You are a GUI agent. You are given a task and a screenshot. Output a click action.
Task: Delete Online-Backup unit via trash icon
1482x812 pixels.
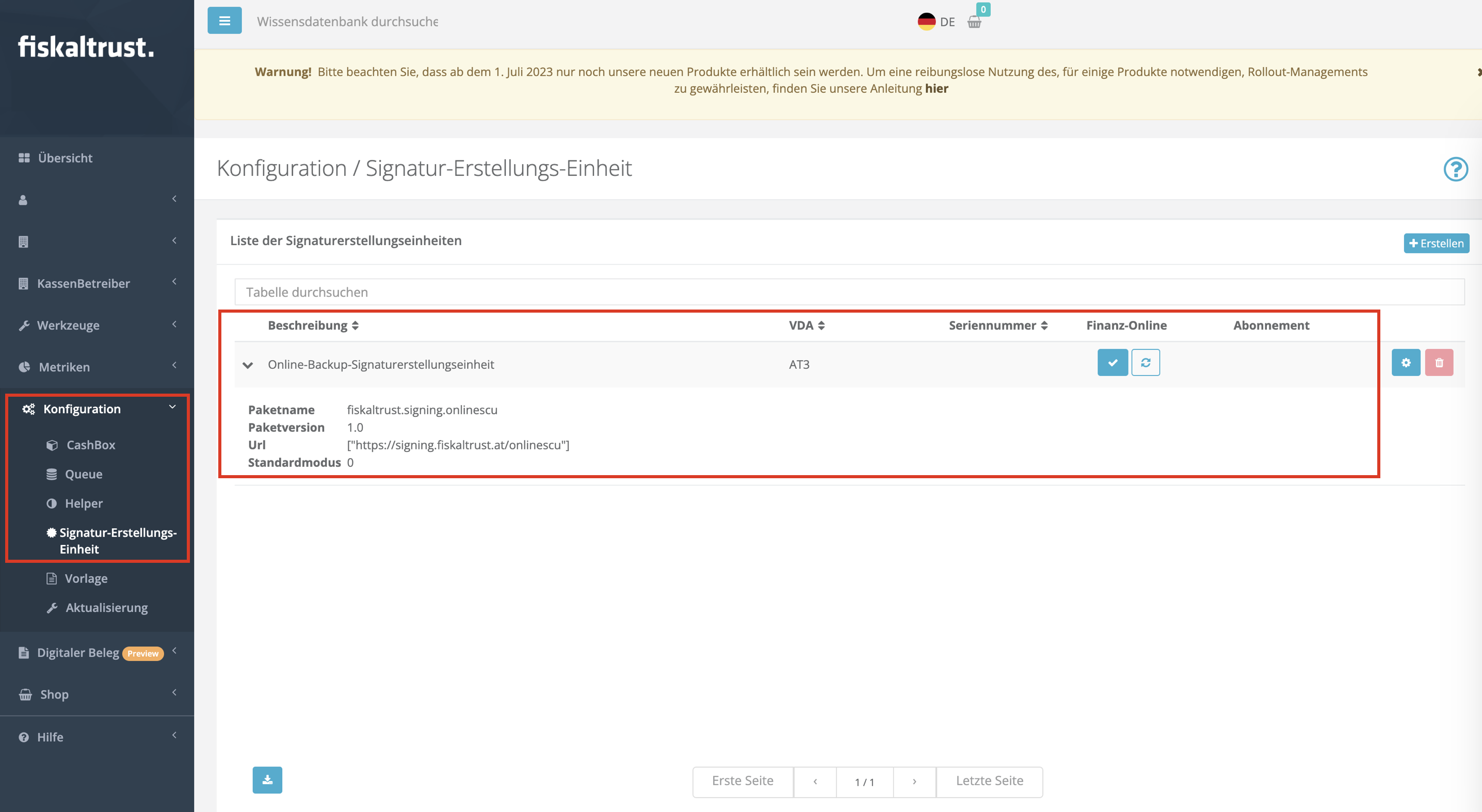click(1439, 363)
